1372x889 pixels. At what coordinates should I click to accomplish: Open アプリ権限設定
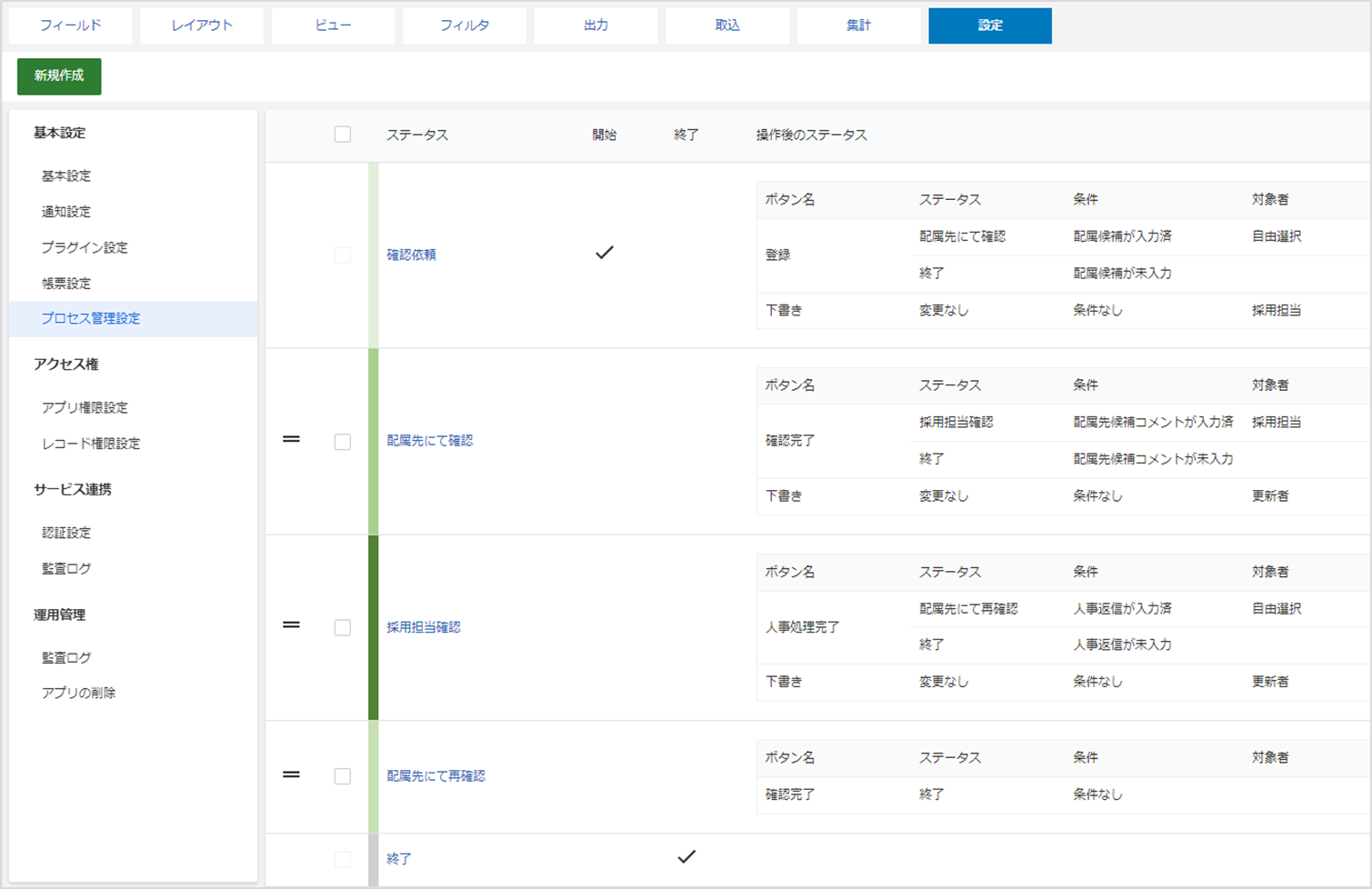[x=85, y=408]
